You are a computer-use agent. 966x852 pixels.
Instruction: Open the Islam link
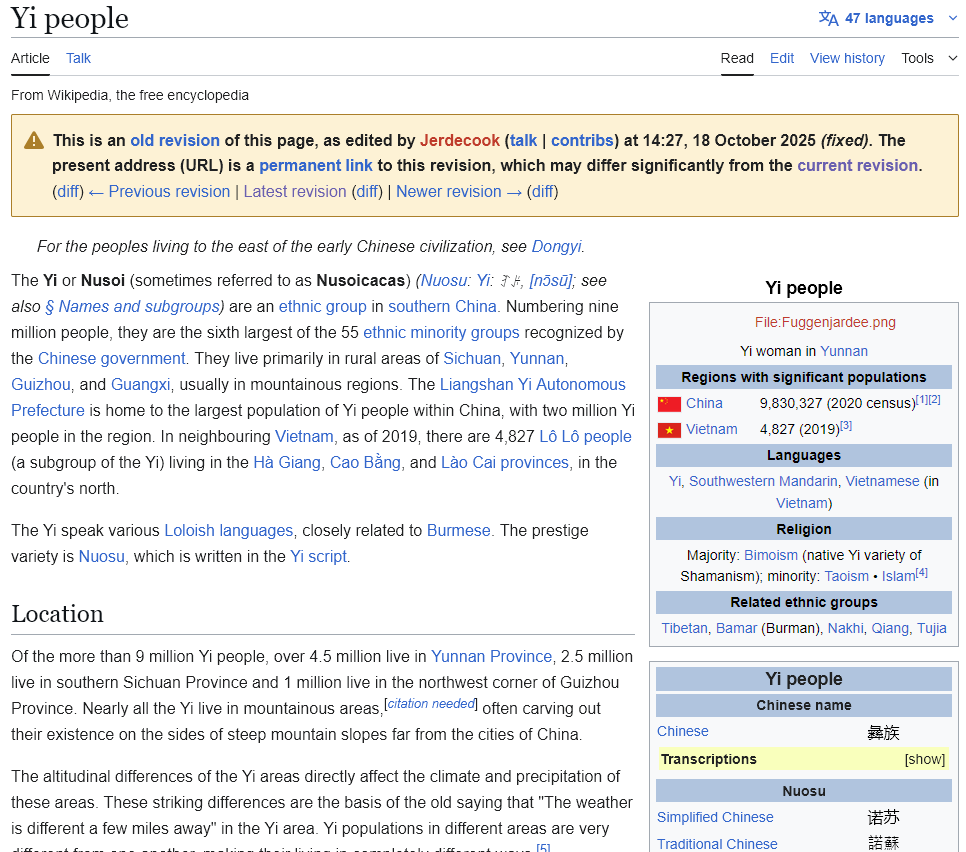898,576
